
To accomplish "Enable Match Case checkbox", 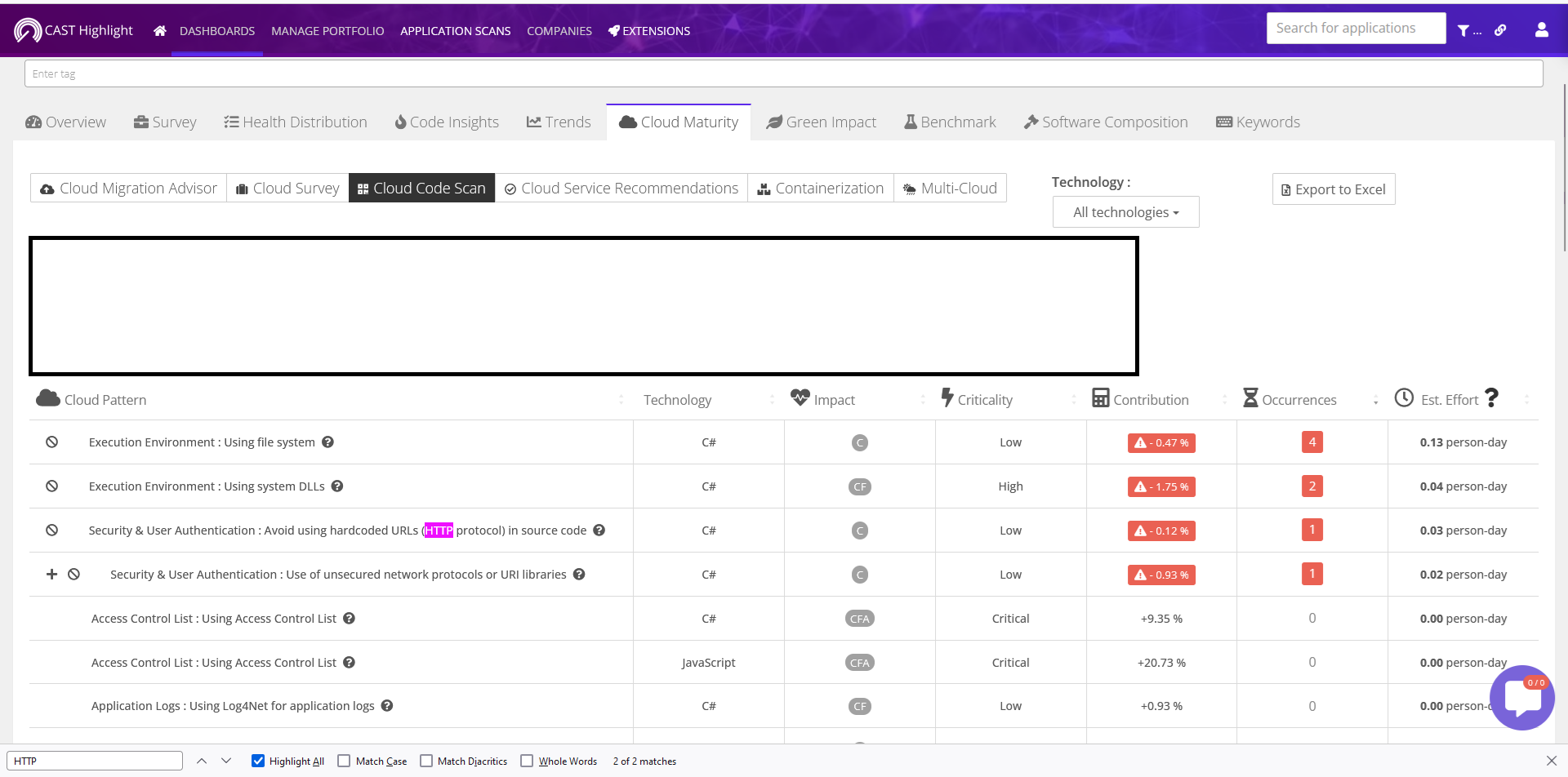I will [x=344, y=761].
